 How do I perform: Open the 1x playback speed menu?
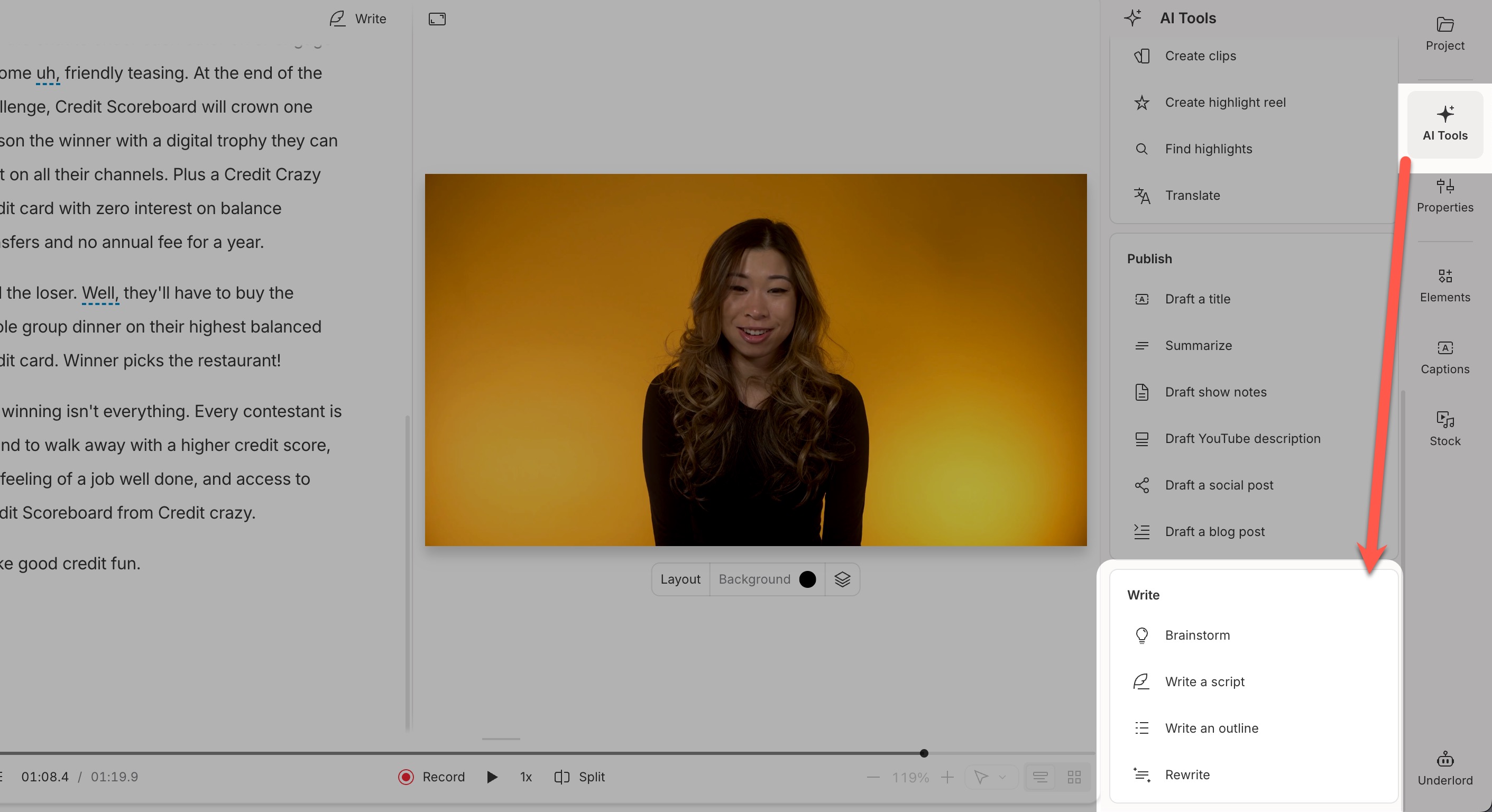[x=526, y=777]
